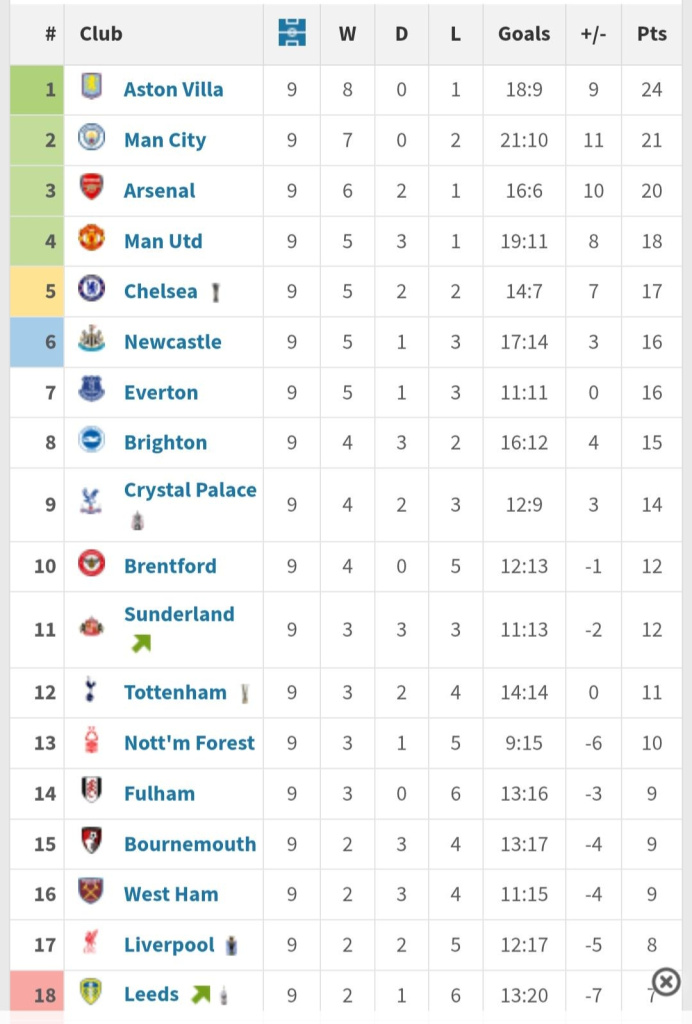The image size is (692, 1024).
Task: Click Sunderland's green promoted arrow icon
Action: (x=141, y=643)
